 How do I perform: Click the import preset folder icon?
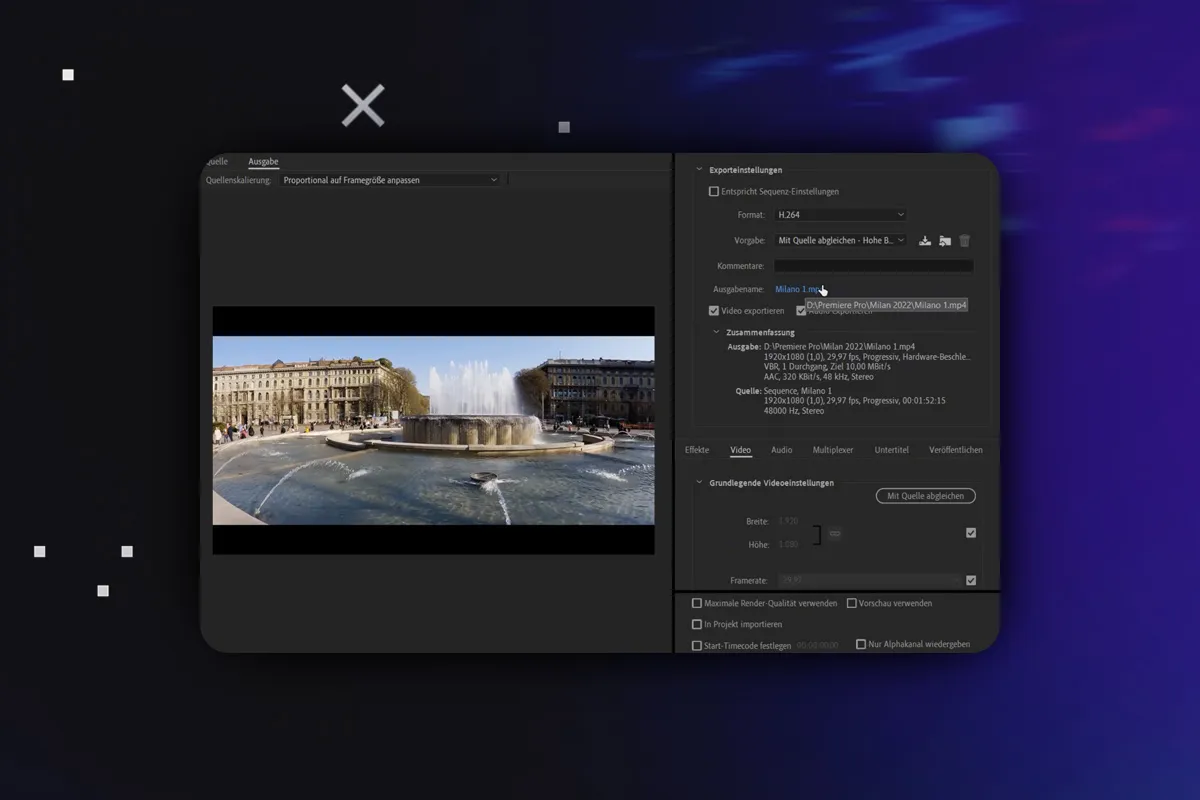[945, 241]
